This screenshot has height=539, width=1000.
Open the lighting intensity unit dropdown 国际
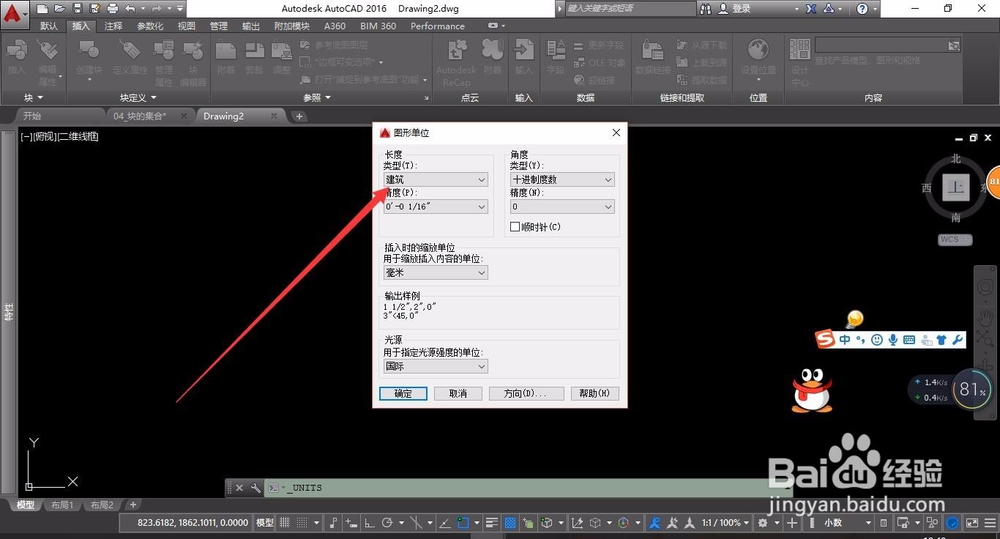pos(436,366)
